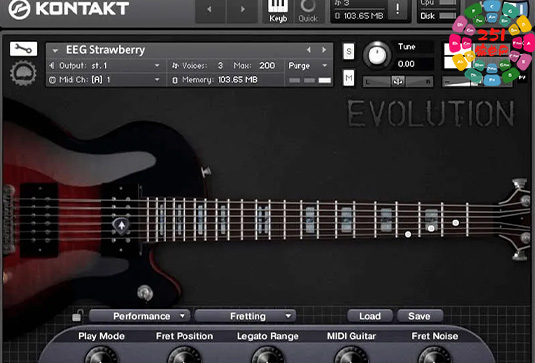Select next preset arrow beside EEG Strawberry

pyautogui.click(x=324, y=50)
